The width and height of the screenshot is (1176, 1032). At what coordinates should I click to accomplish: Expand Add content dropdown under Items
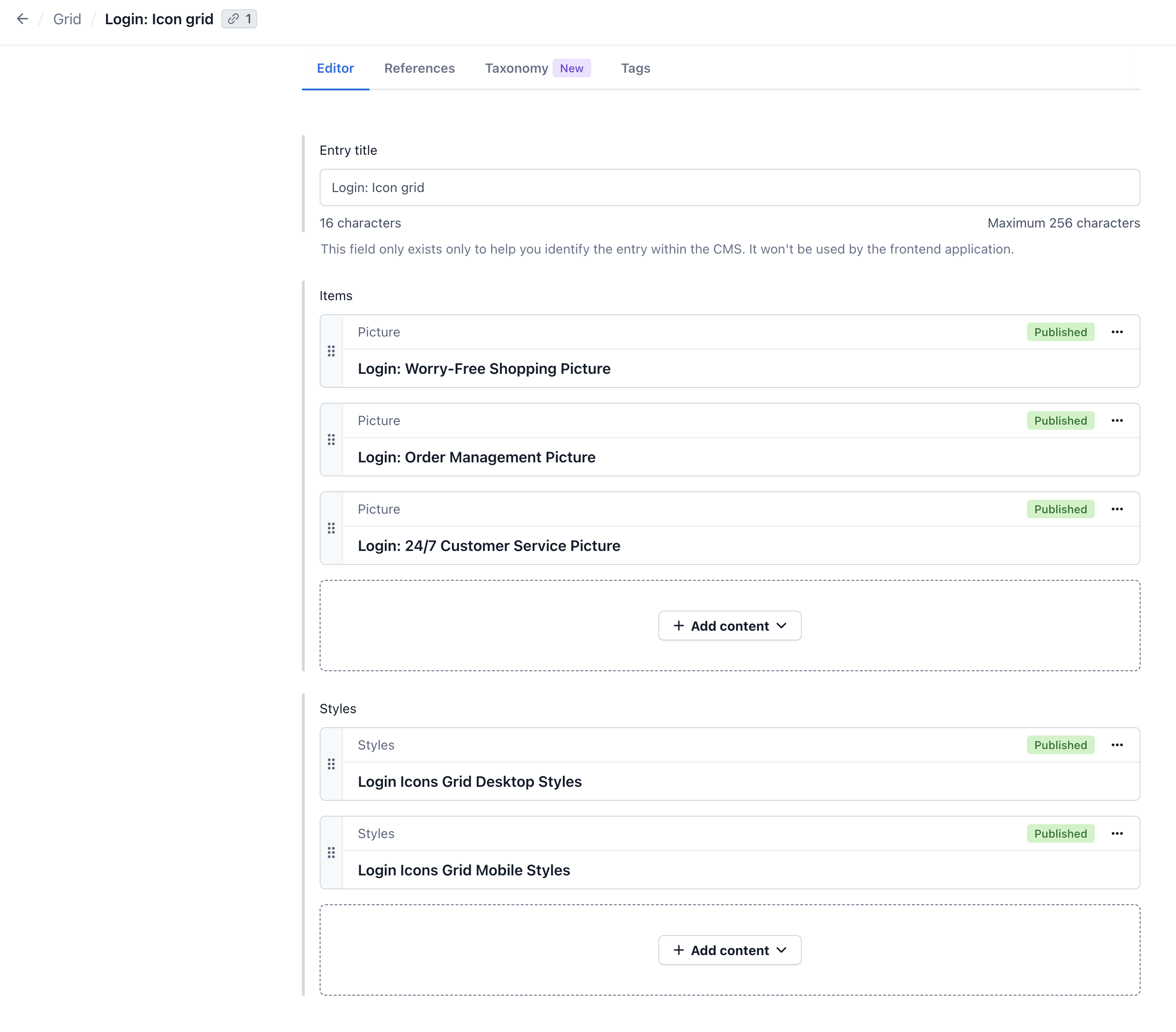click(730, 626)
